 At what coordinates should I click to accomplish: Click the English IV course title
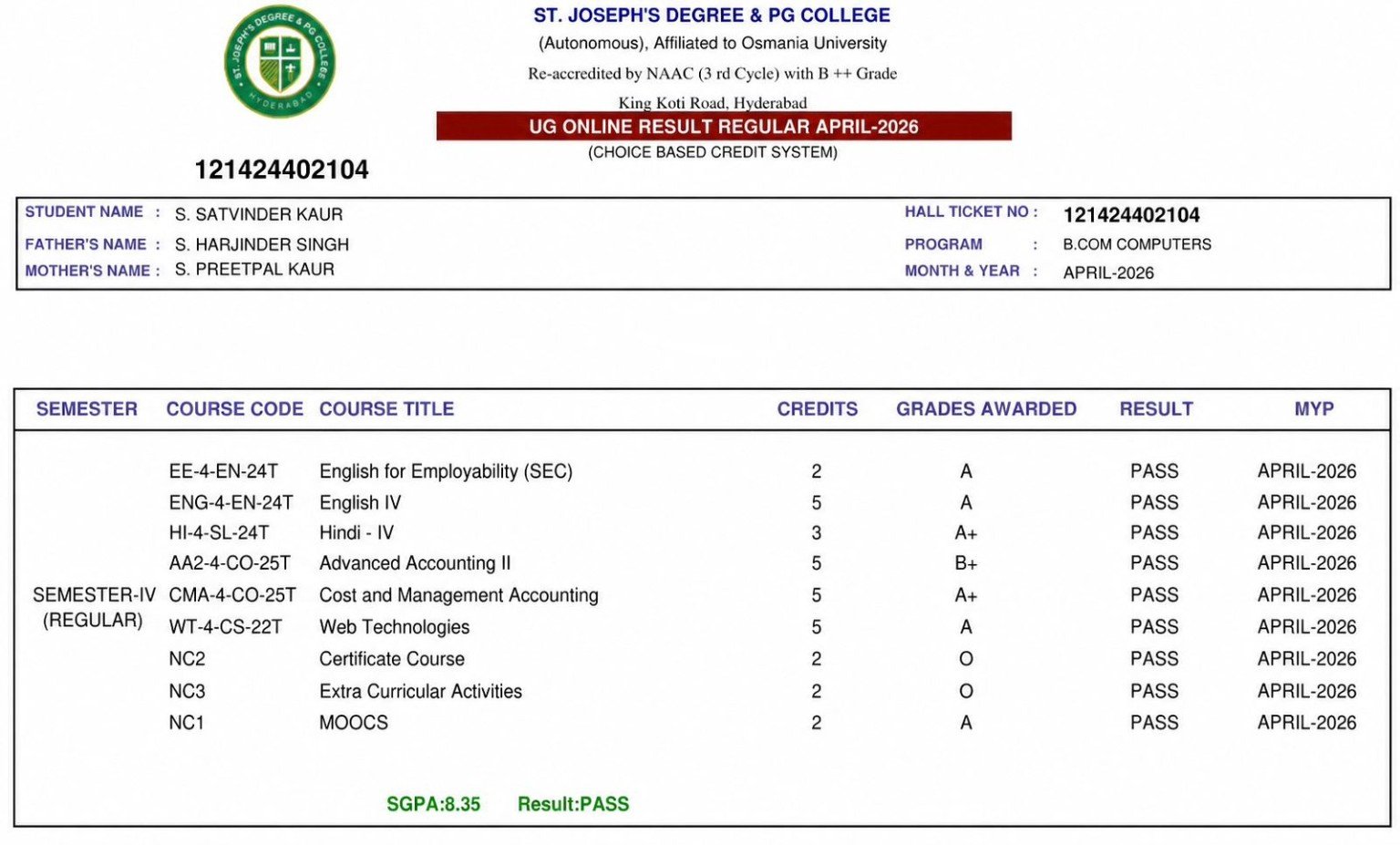coord(360,502)
